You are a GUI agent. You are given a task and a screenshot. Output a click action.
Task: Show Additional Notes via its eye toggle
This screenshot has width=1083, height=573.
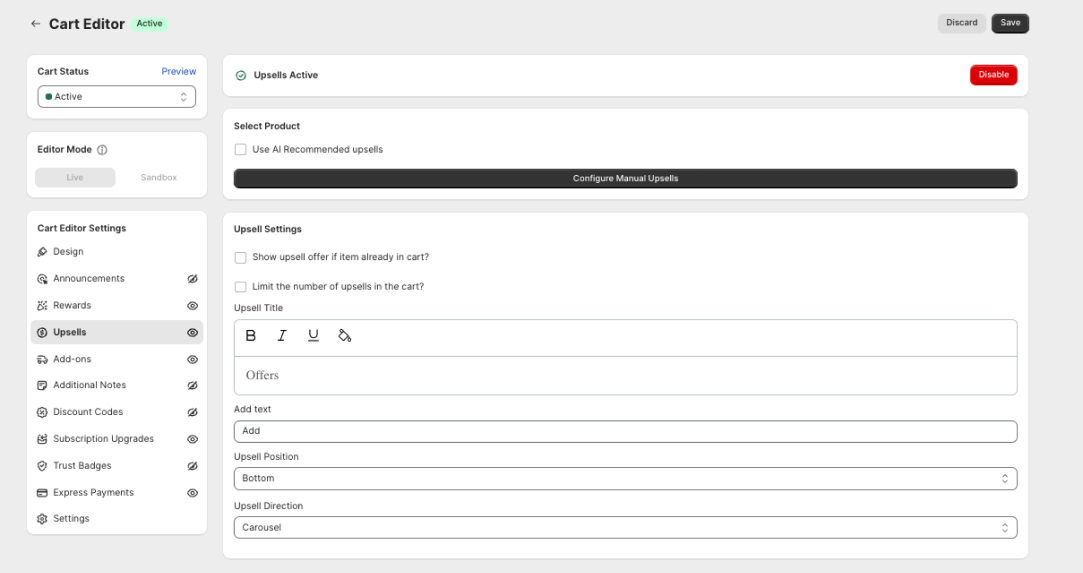click(x=193, y=385)
